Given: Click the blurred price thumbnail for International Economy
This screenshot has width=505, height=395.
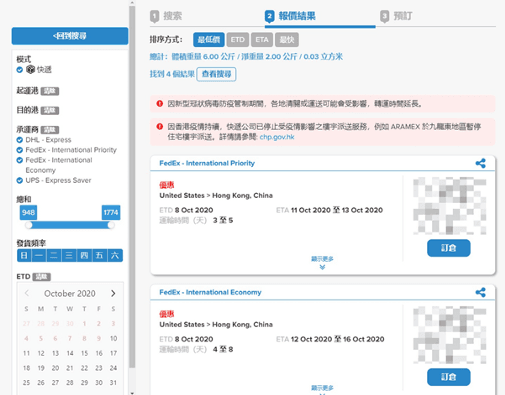Looking at the screenshot, I should [449, 334].
